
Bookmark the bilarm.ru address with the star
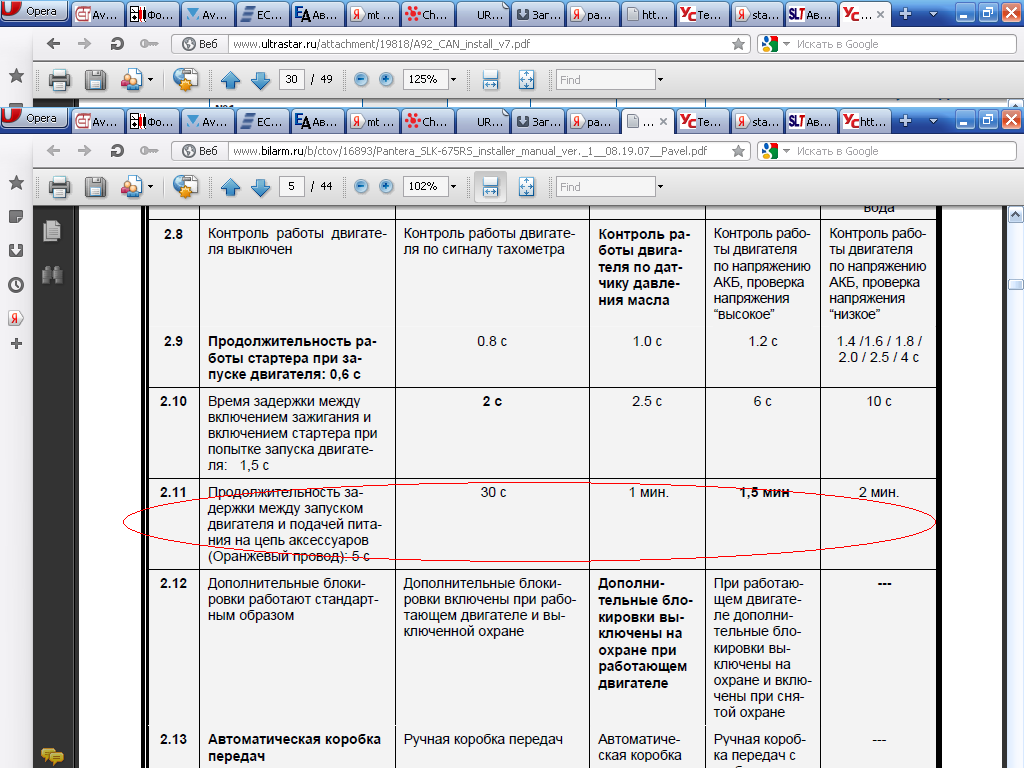point(739,152)
